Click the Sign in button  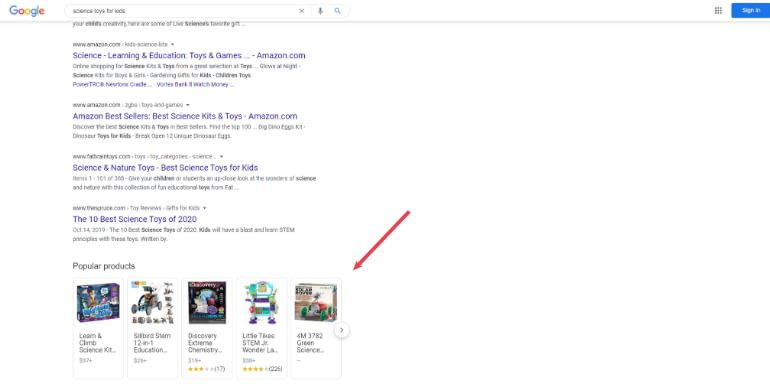click(750, 10)
